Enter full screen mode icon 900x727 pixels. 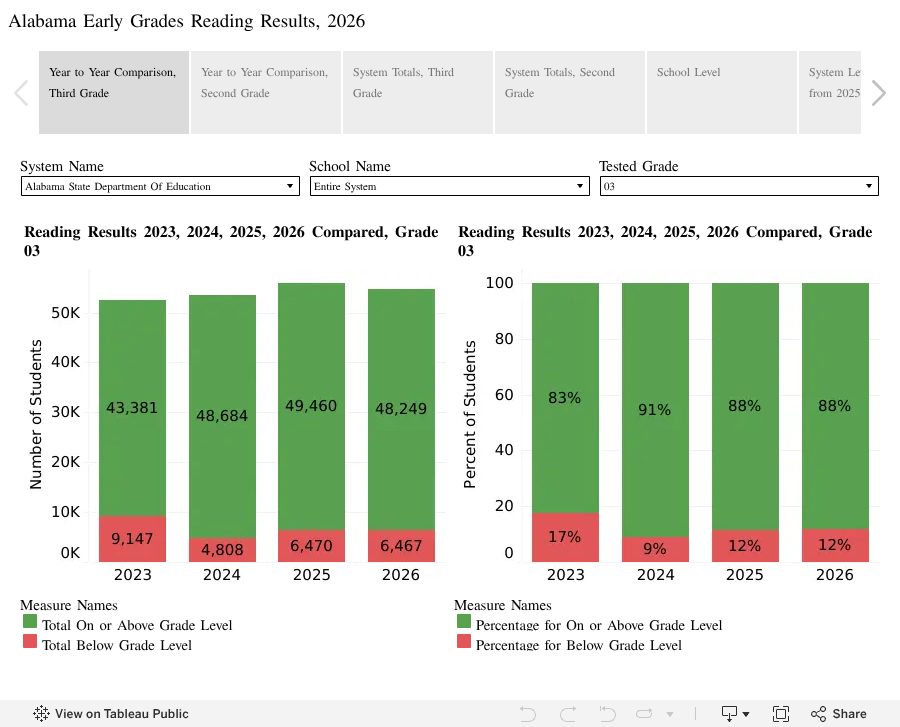[781, 714]
